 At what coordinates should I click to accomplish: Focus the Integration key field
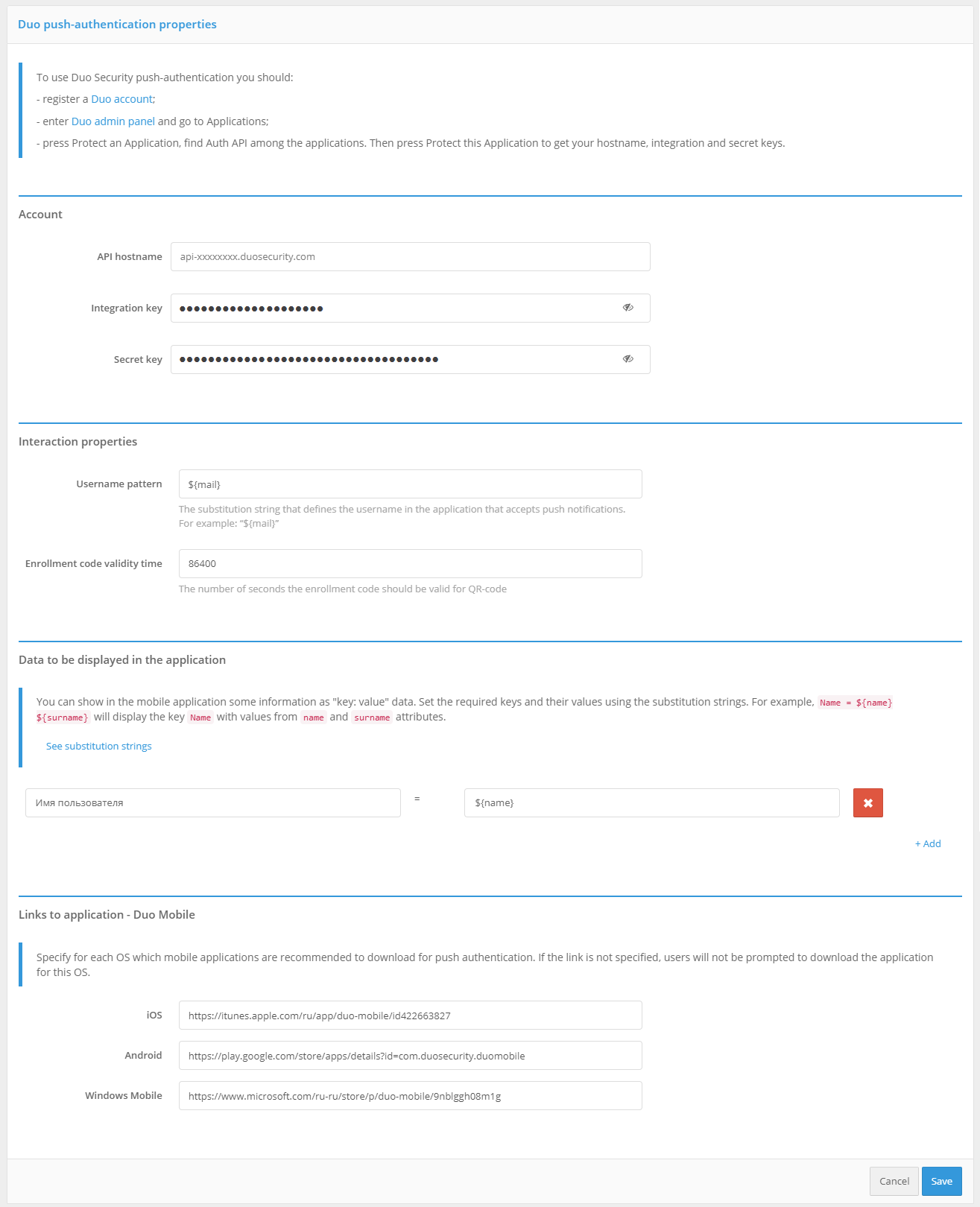tap(410, 308)
